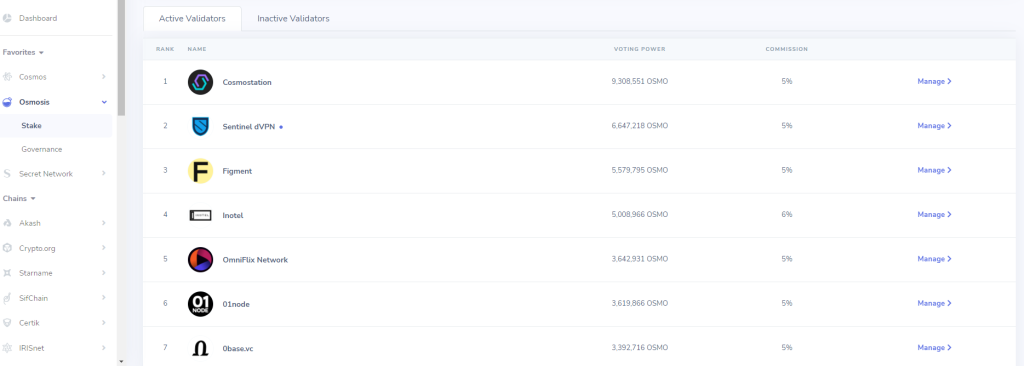The width and height of the screenshot is (1024, 366).
Task: Collapse the Favorites section
Action: click(24, 52)
